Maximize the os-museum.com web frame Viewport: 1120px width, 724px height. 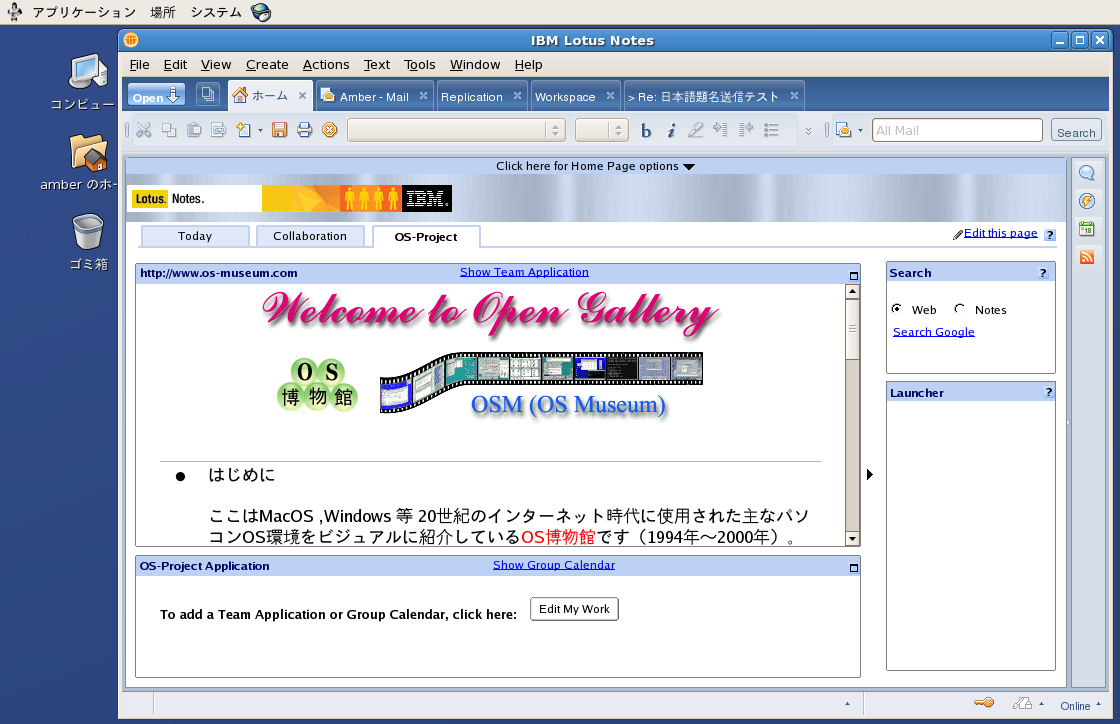click(853, 276)
